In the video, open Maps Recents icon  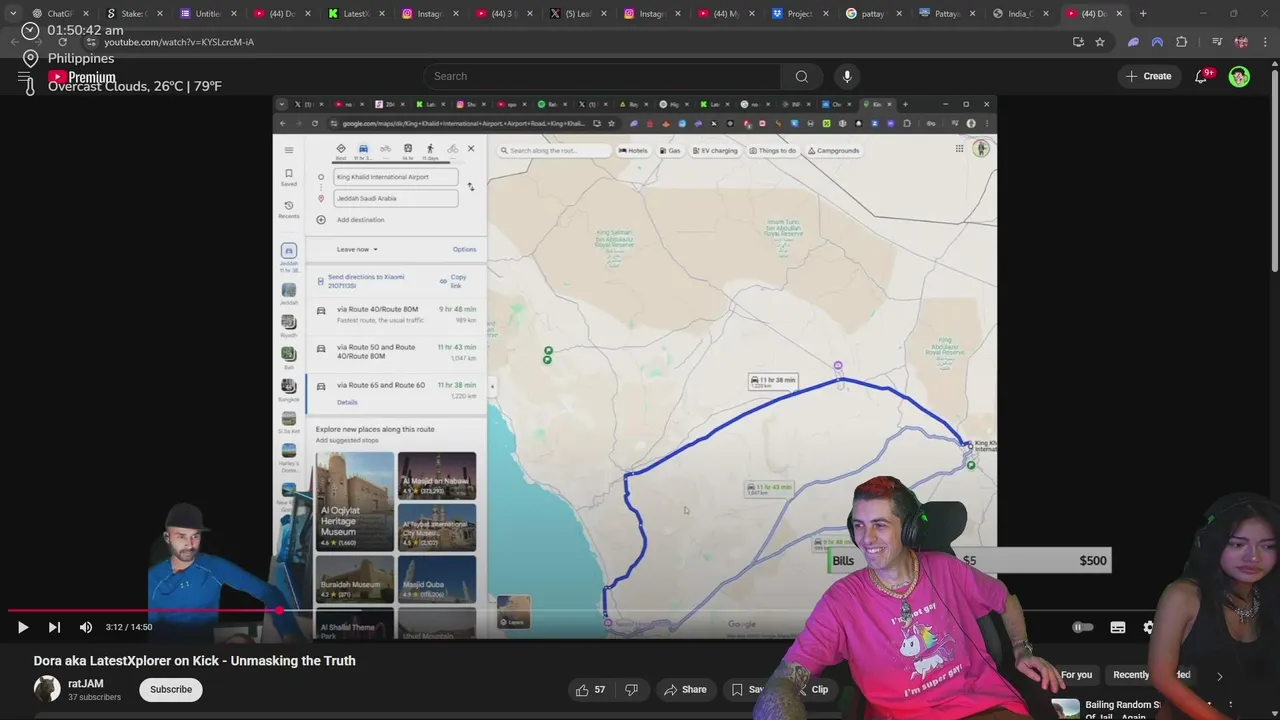[x=289, y=209]
